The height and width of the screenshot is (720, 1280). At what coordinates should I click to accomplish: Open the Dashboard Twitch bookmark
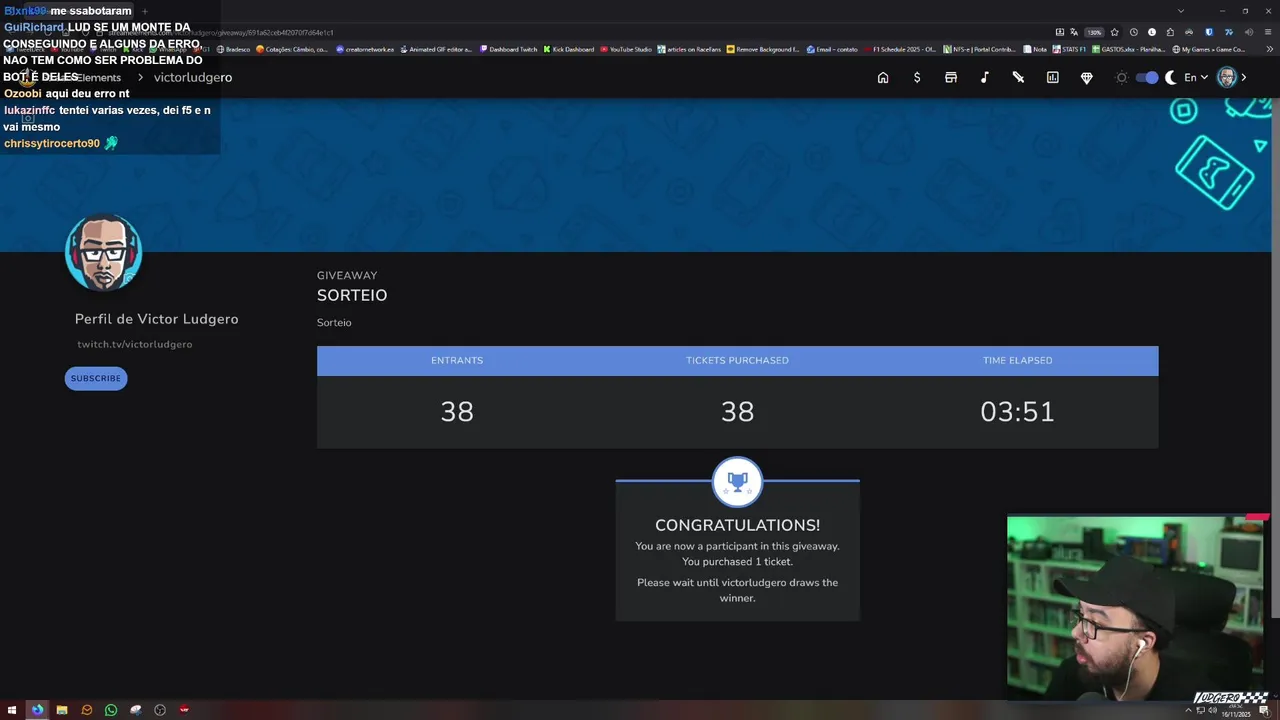[508, 49]
